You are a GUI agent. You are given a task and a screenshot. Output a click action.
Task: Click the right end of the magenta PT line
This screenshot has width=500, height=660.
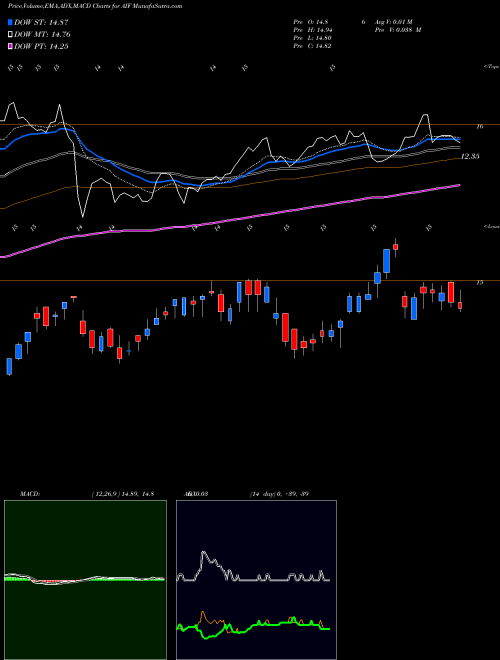(x=460, y=185)
